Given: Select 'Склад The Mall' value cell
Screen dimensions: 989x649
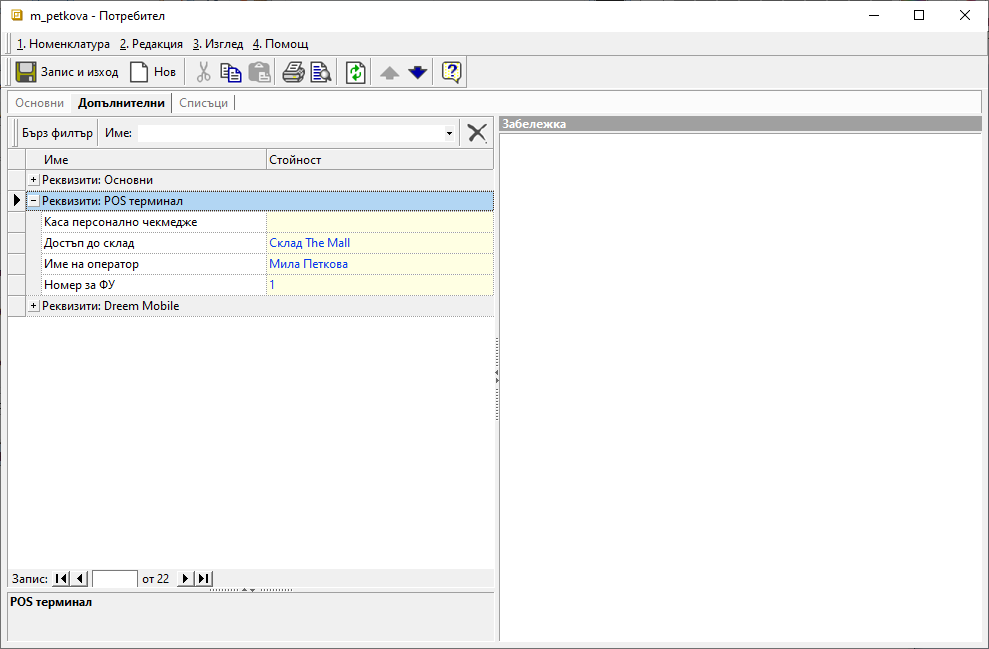Looking at the screenshot, I should pos(379,243).
